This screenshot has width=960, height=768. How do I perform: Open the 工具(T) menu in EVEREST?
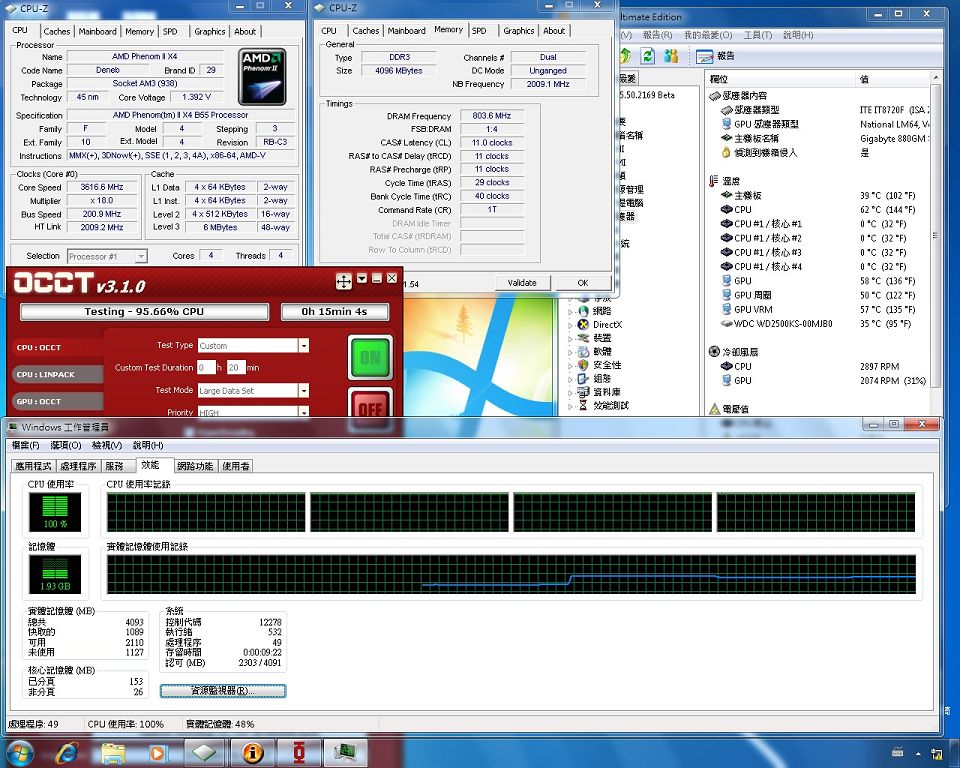(757, 35)
